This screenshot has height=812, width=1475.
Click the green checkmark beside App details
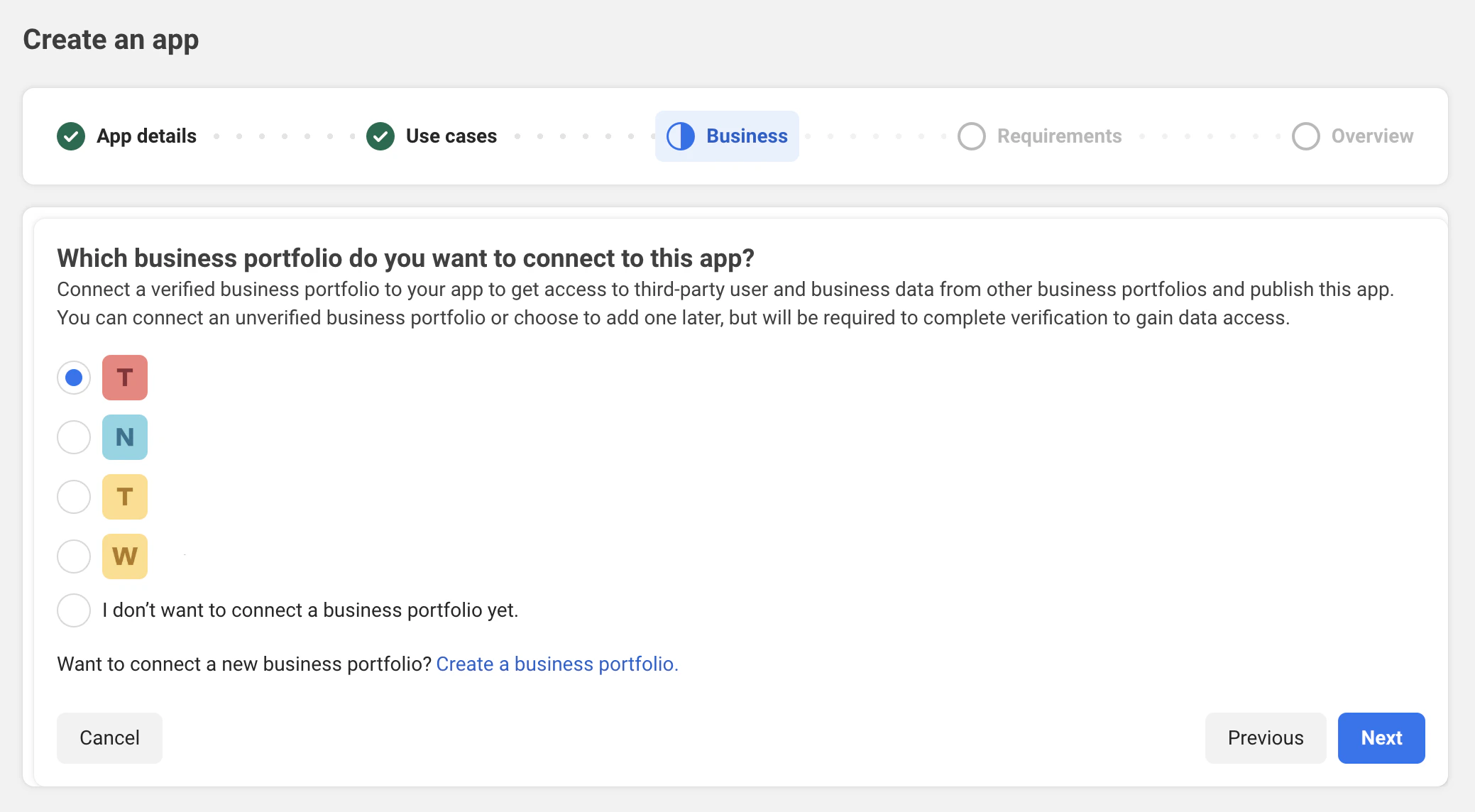click(73, 136)
